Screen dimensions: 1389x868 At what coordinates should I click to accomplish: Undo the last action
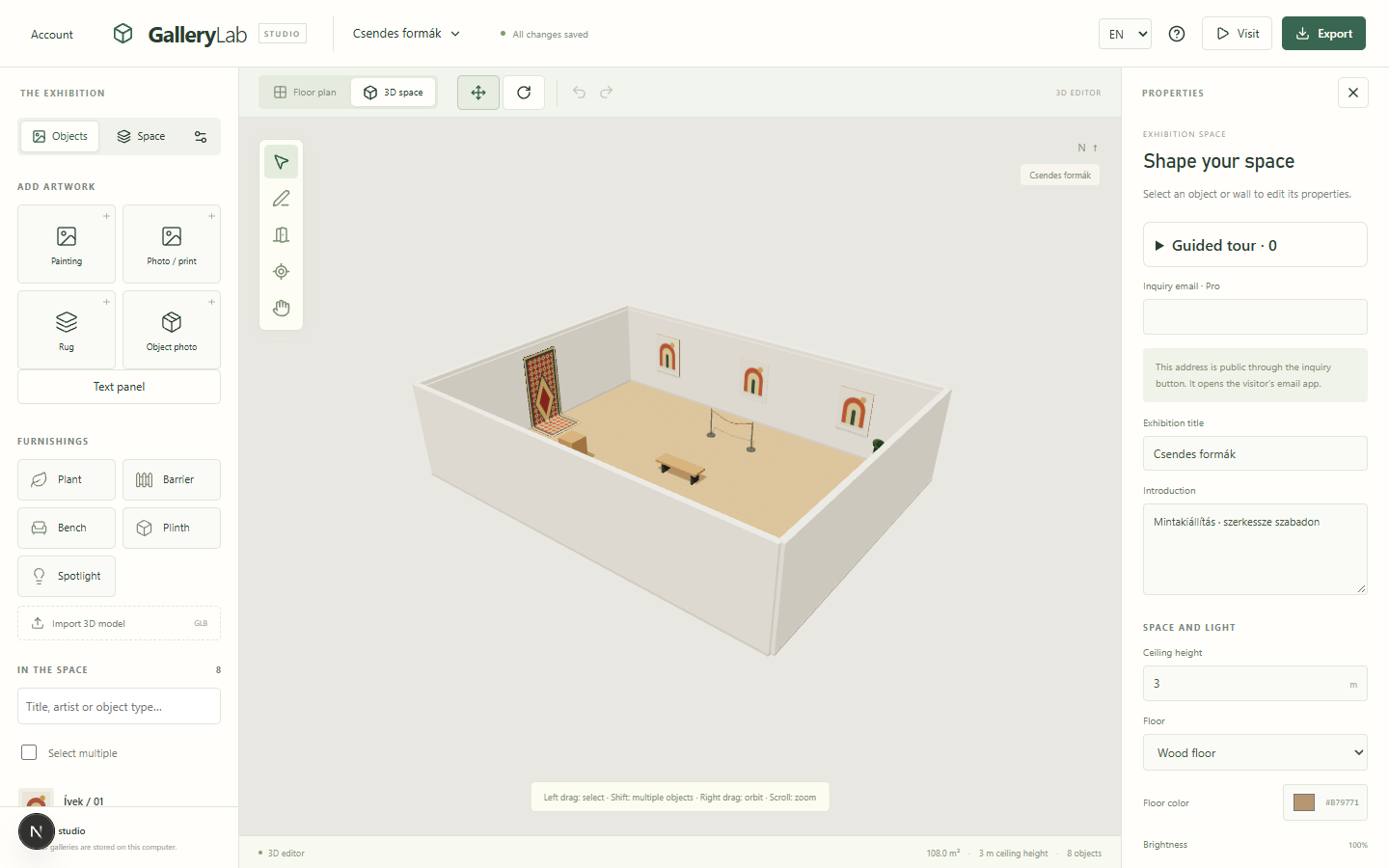click(x=579, y=93)
